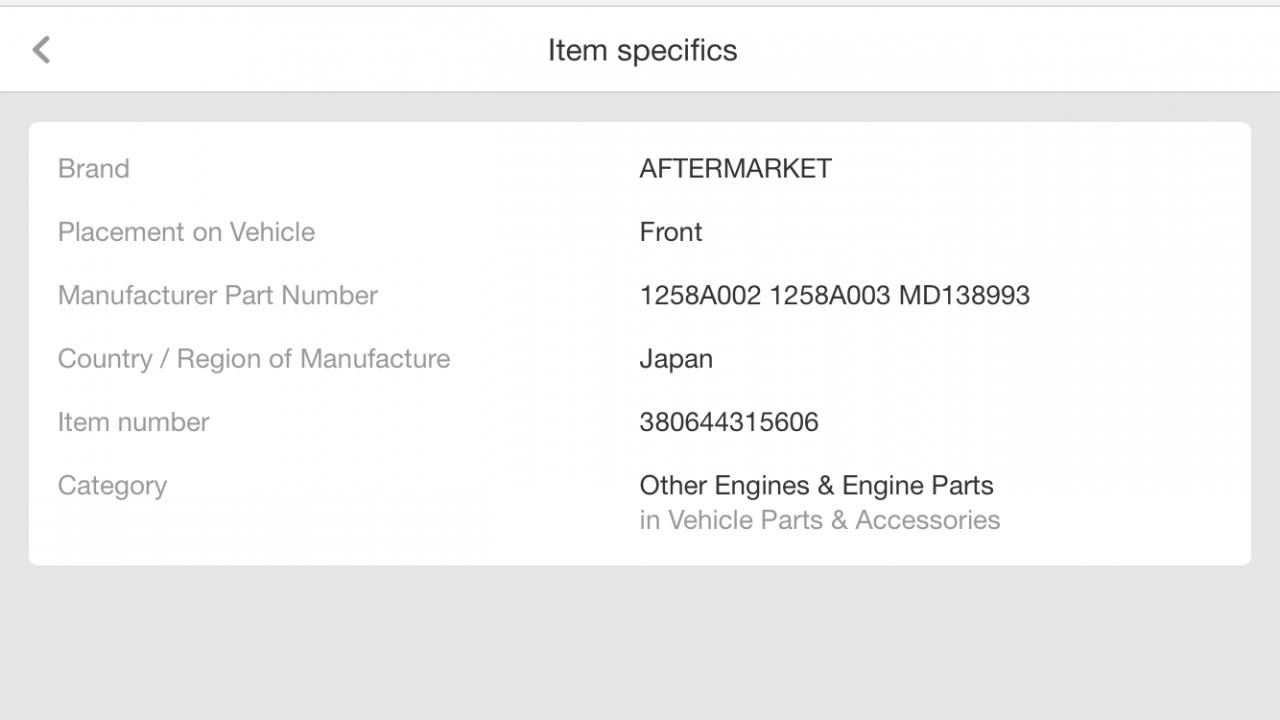Click part number 1258A002
This screenshot has height=720, width=1280.
click(700, 295)
